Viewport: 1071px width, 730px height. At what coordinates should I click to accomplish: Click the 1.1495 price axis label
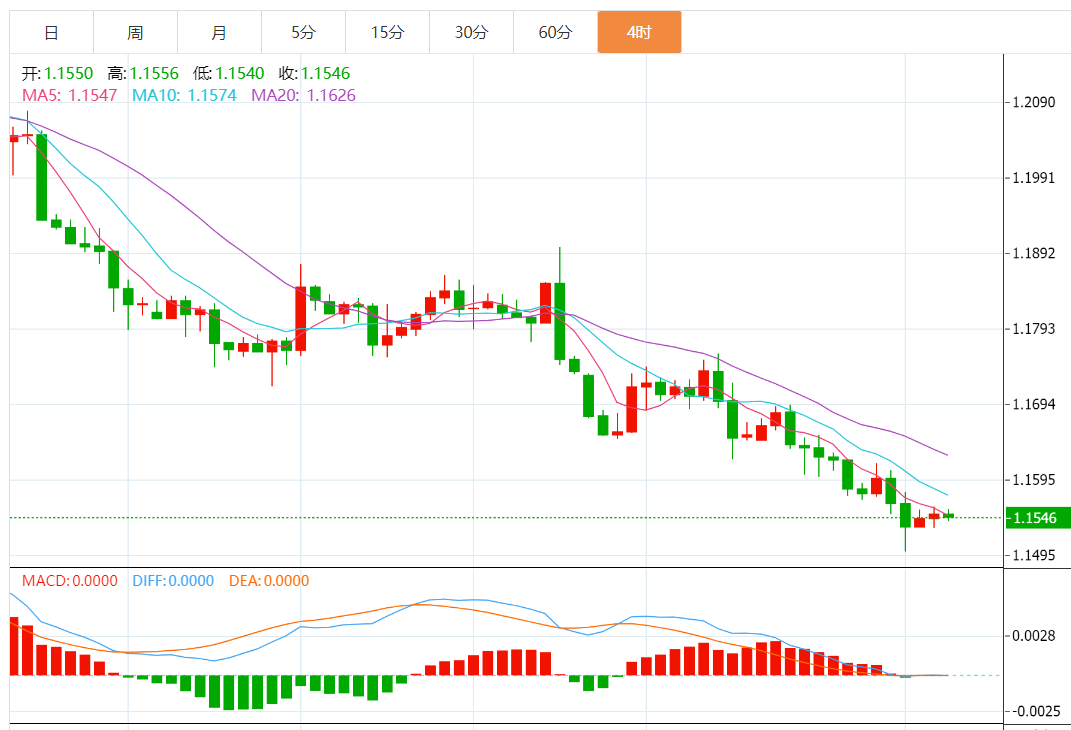[x=1033, y=555]
